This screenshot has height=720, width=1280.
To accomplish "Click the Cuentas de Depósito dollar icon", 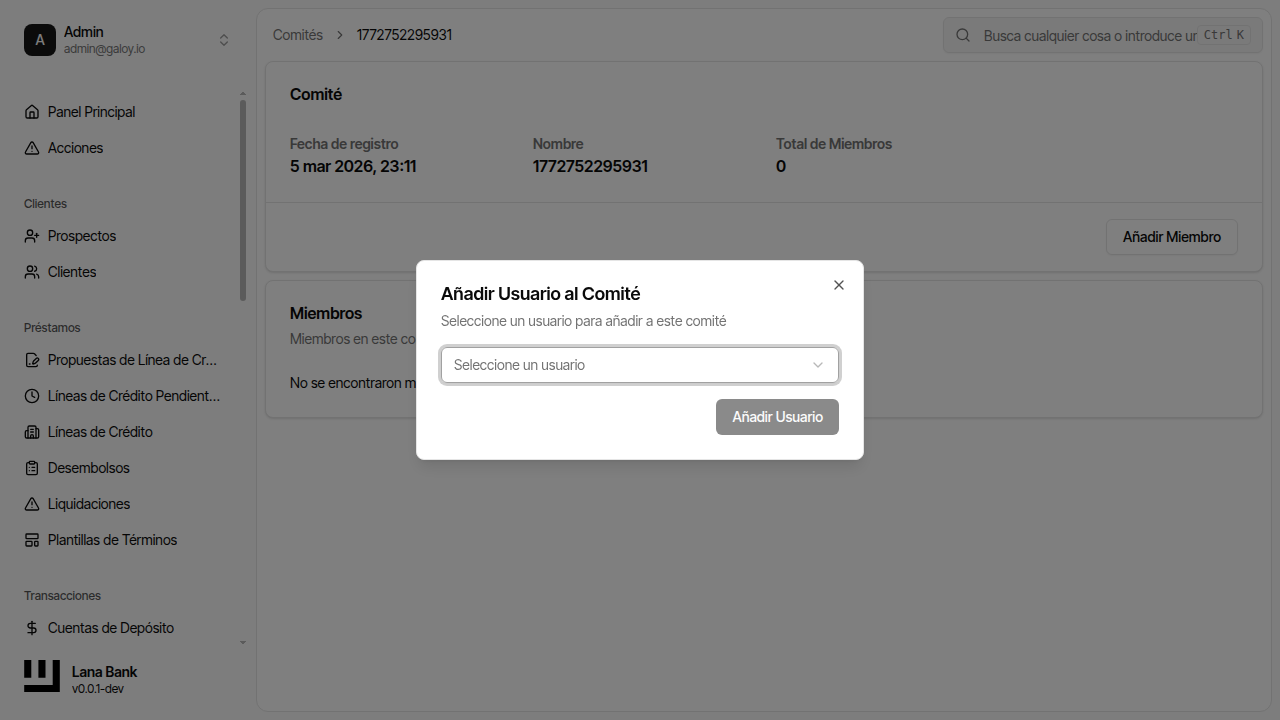I will click(32, 628).
